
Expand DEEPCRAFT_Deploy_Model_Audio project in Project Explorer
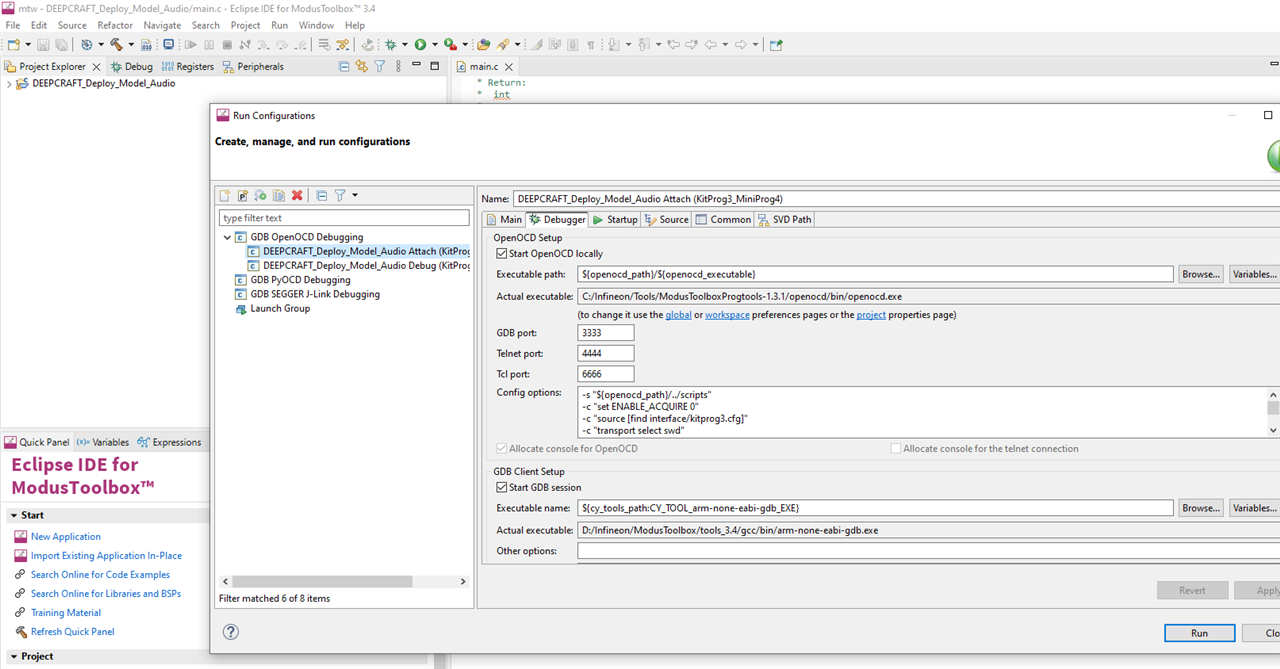(9, 83)
